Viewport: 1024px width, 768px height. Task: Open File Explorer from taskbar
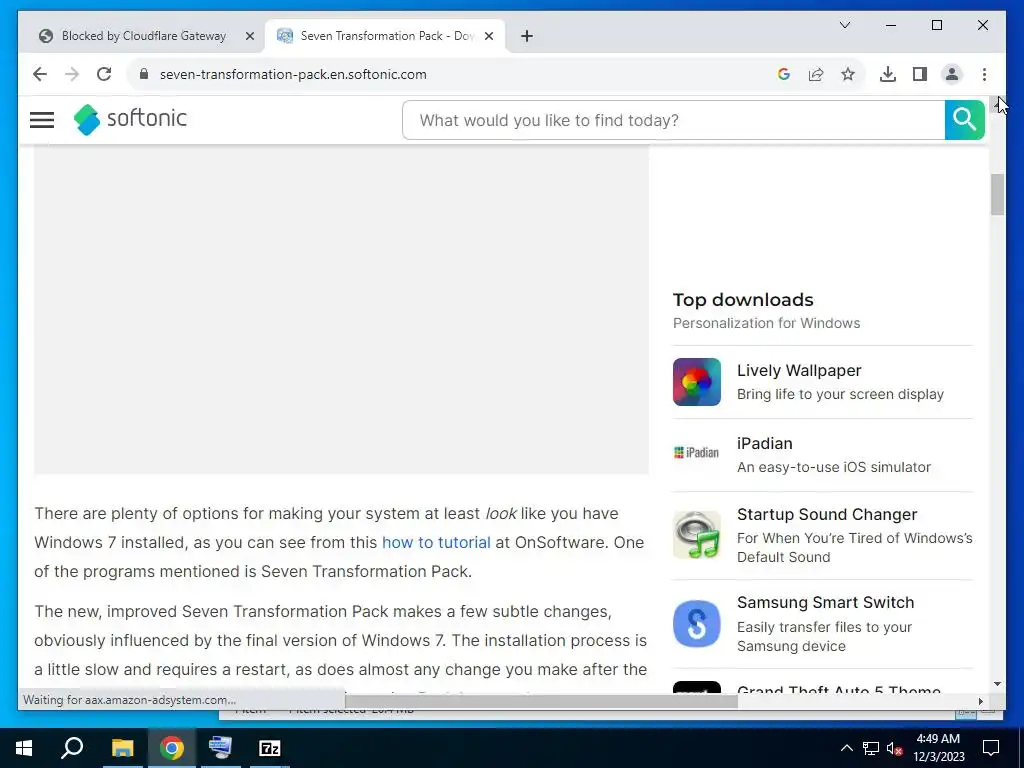coord(122,748)
